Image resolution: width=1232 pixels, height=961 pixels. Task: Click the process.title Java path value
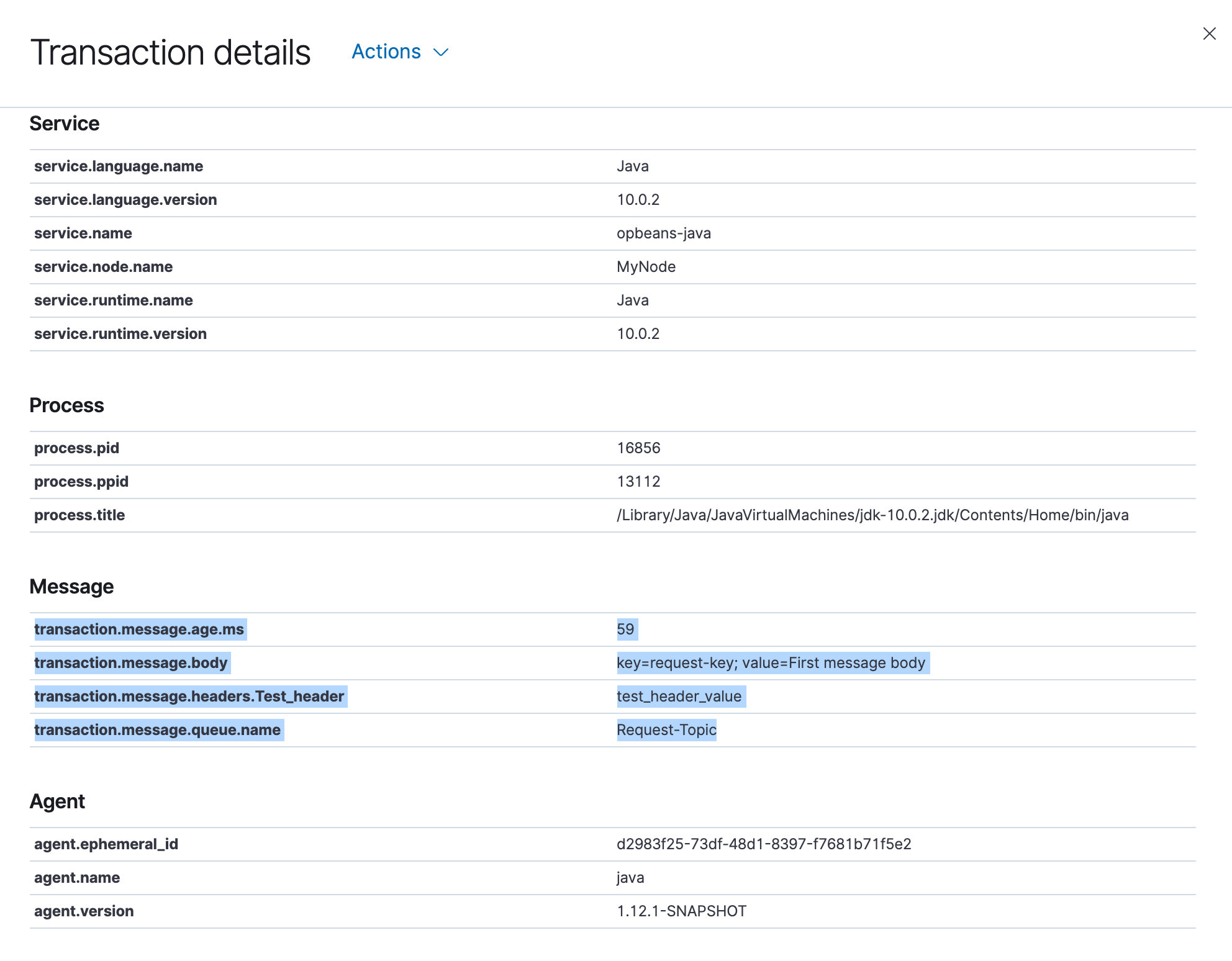872,515
